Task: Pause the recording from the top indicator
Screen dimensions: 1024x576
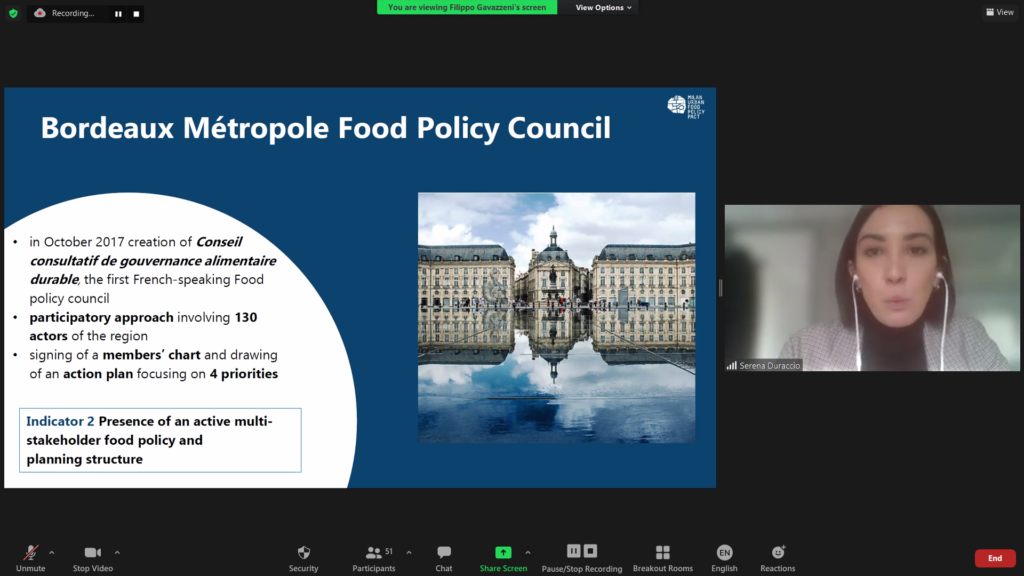Action: coord(118,14)
